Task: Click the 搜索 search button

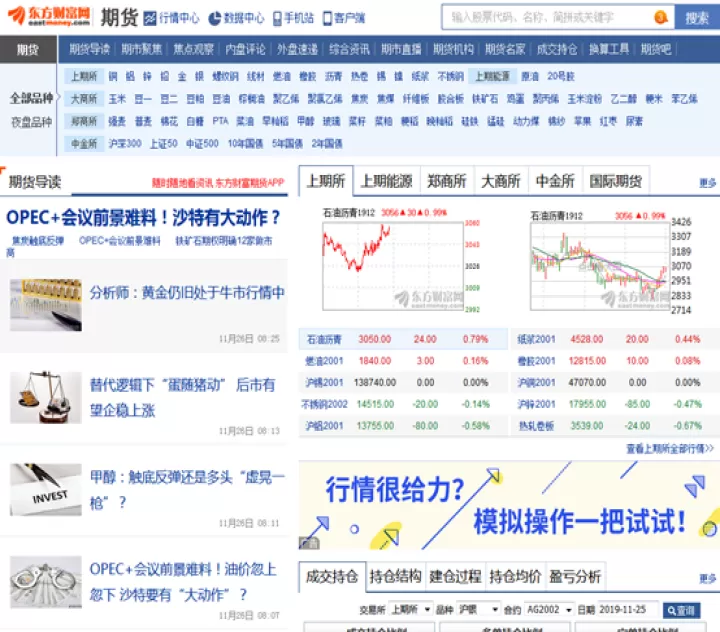Action: click(697, 17)
